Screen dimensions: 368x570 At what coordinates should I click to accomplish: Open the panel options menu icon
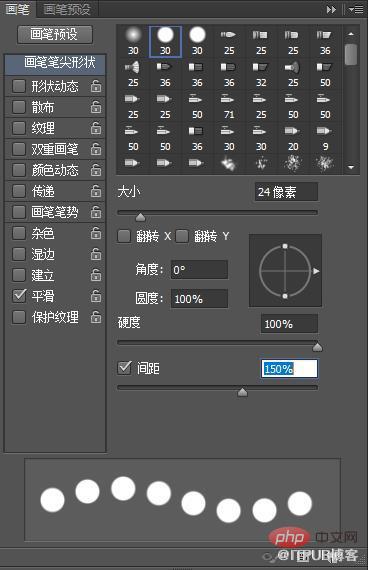point(356,9)
